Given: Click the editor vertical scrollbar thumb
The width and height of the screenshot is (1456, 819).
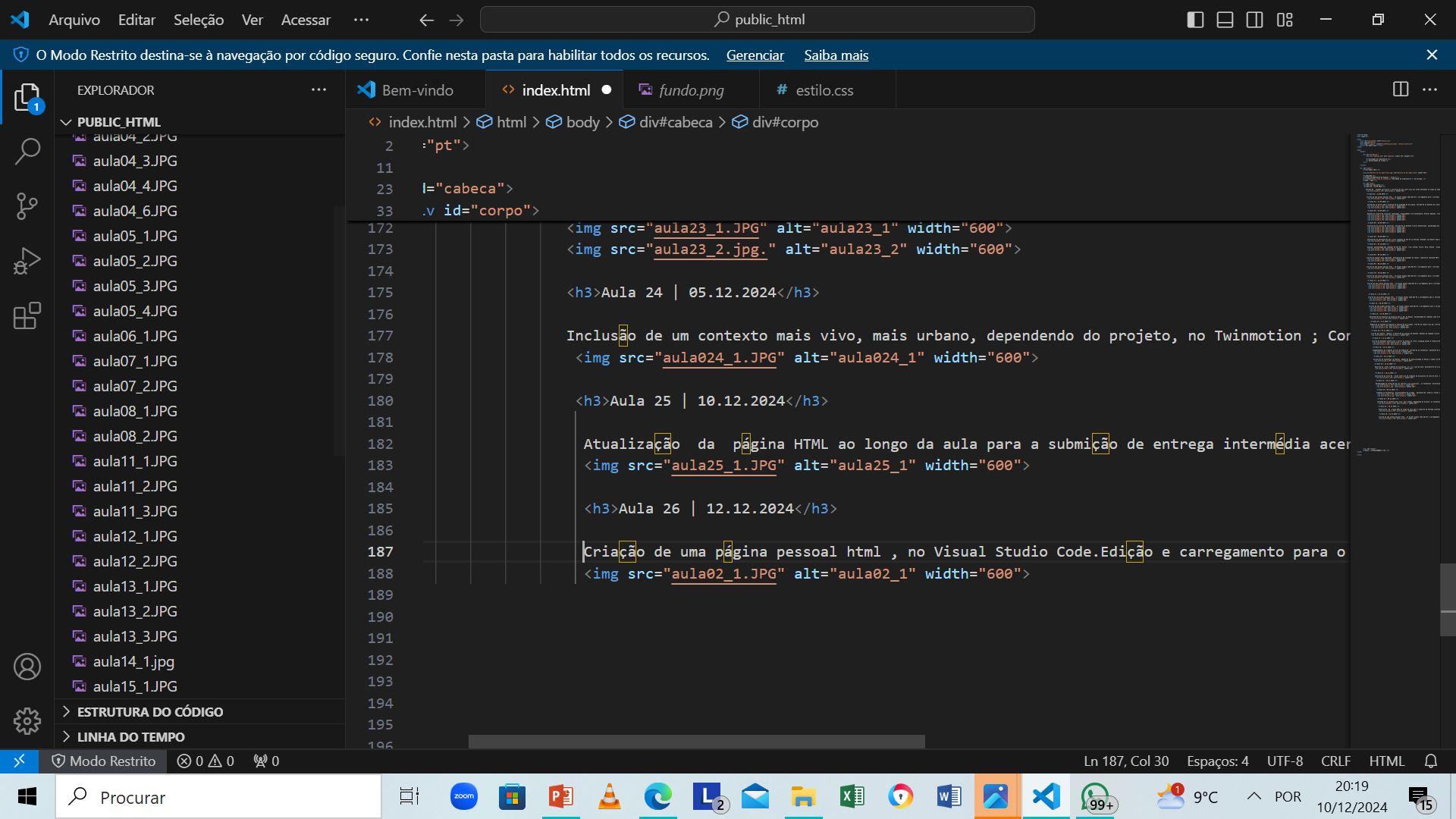Looking at the screenshot, I should click(1448, 599).
